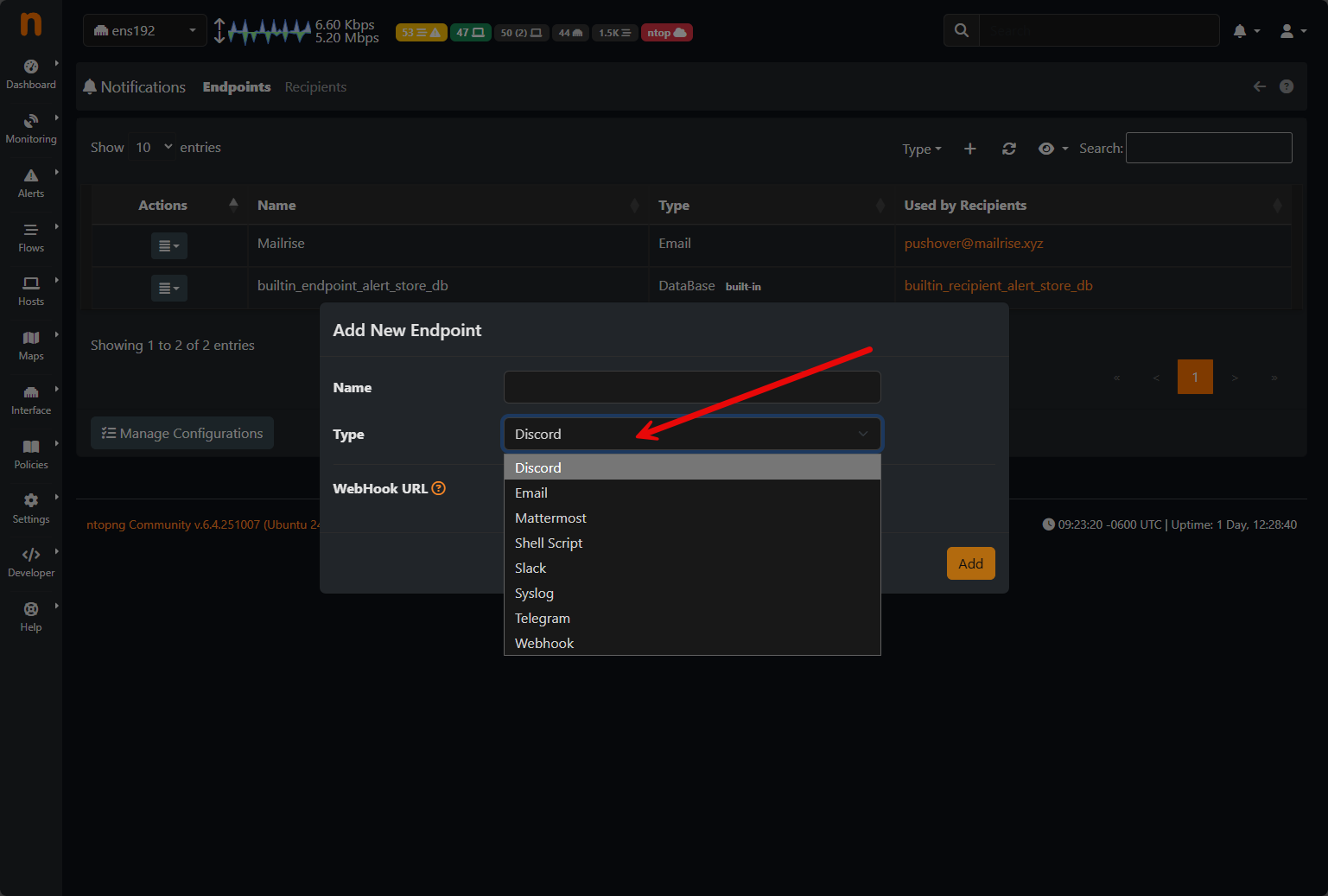Open the Mailrise row actions menu
This screenshot has width=1328, height=896.
[169, 246]
